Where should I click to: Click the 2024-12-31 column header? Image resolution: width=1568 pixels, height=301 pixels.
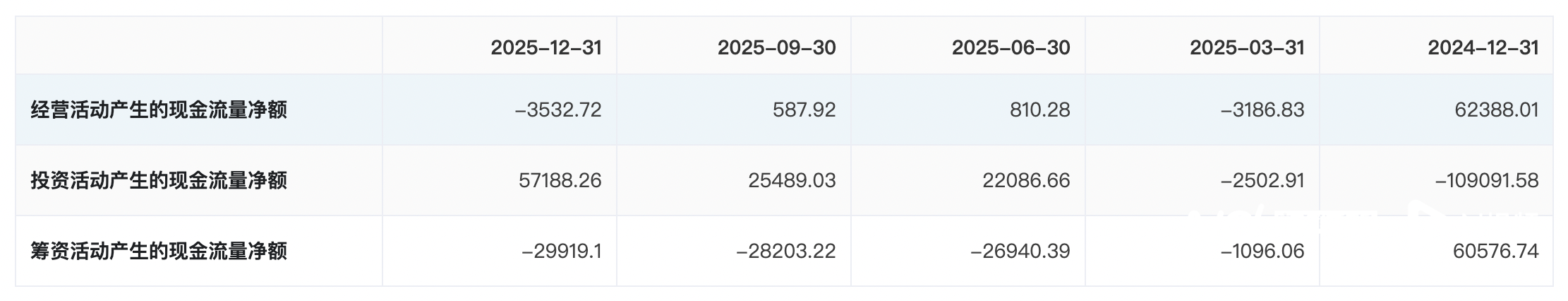(x=1483, y=47)
